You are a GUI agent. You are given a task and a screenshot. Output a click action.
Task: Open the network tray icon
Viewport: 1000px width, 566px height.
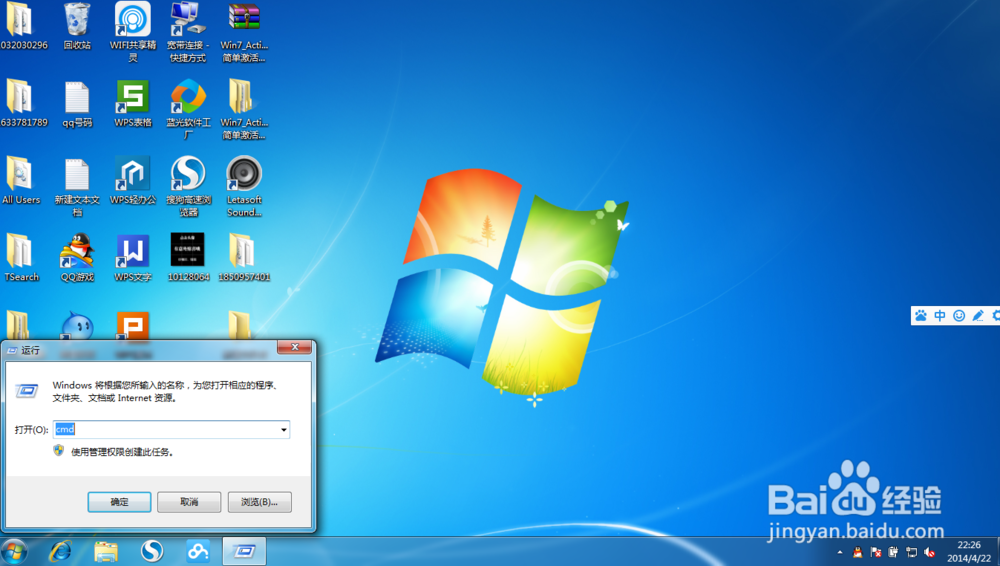pos(911,552)
